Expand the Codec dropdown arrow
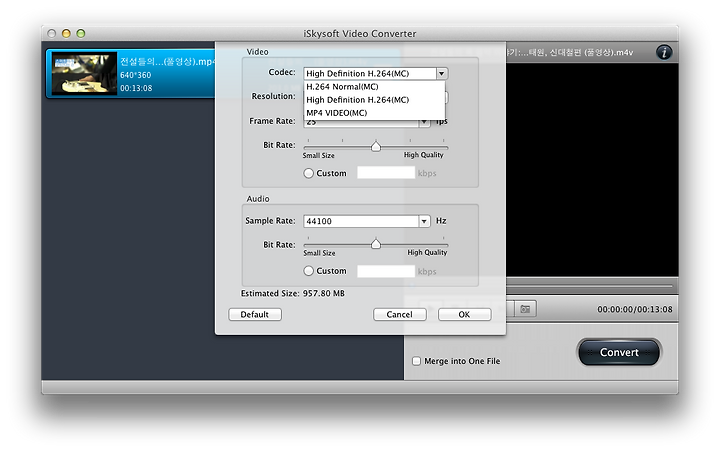720x452 pixels. [x=441, y=73]
